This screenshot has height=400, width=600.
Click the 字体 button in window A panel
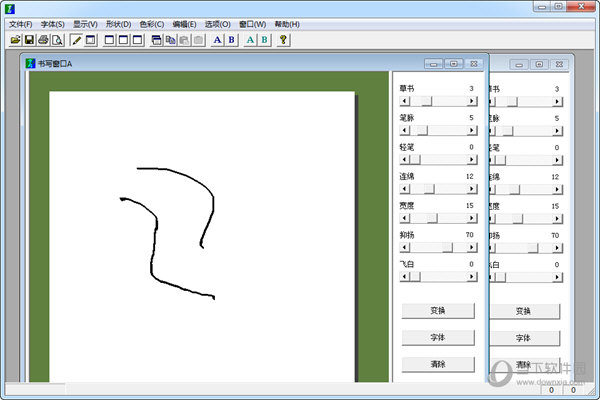437,338
